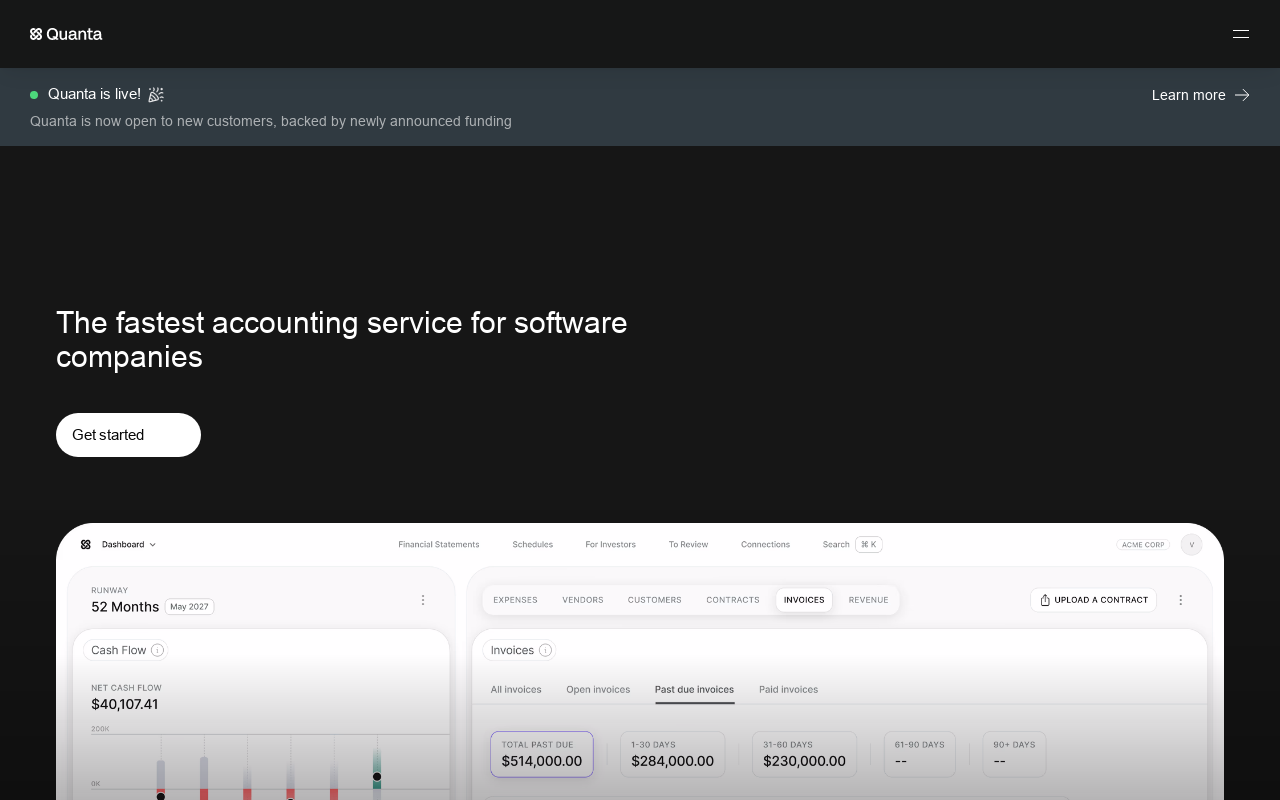Click the Cash Flow info icon
The width and height of the screenshot is (1280, 800).
coord(158,650)
